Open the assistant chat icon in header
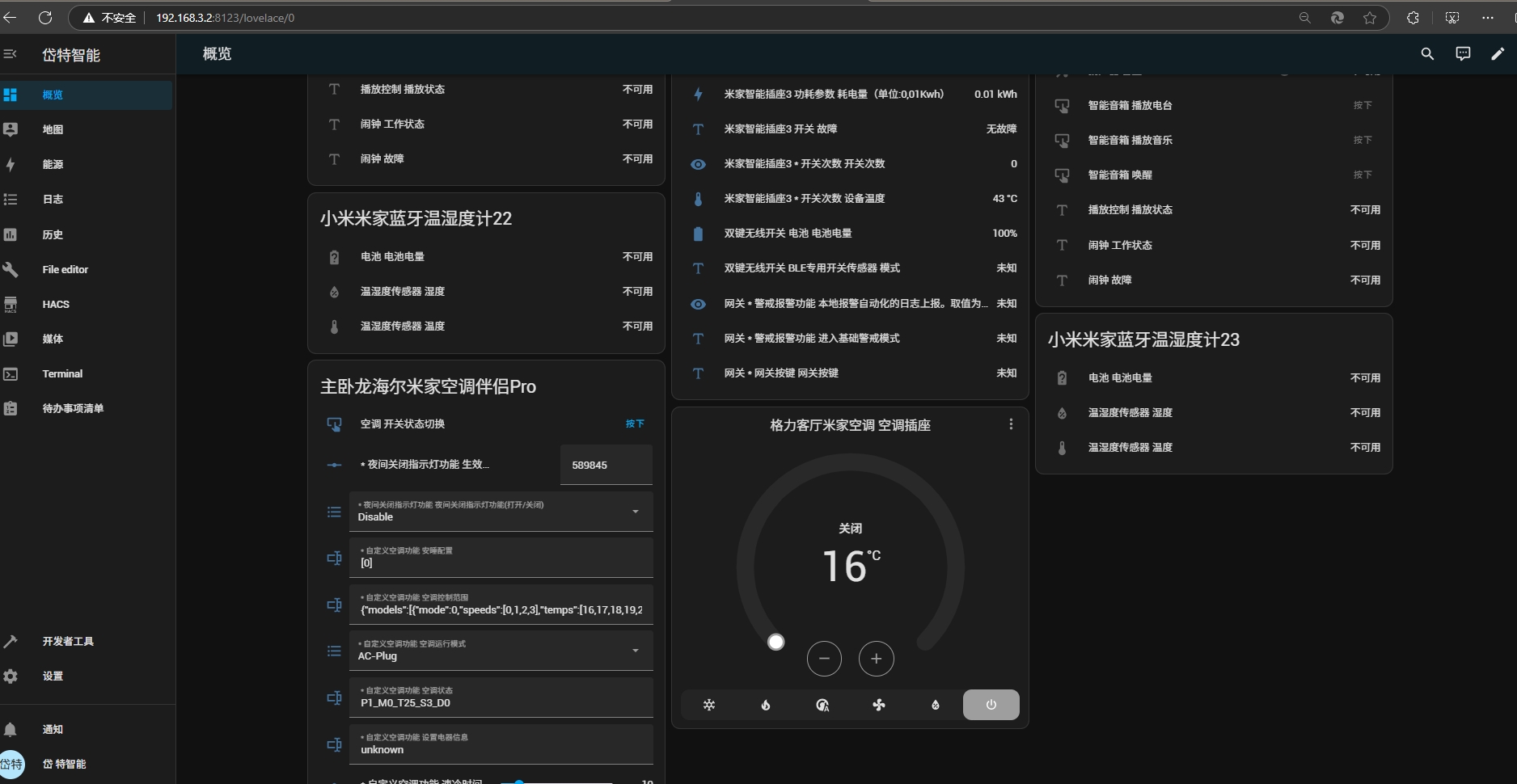 tap(1463, 54)
